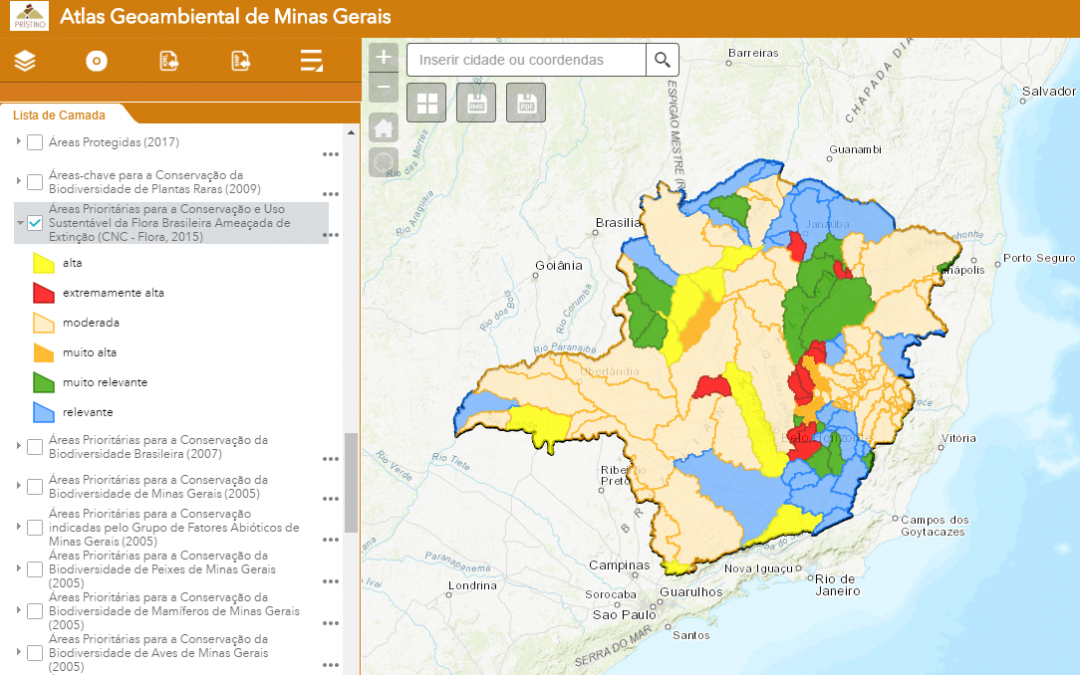Screen dimensions: 1080x675
Task: Uncheck the CNC - Flora 2015 layer
Action: (35, 223)
